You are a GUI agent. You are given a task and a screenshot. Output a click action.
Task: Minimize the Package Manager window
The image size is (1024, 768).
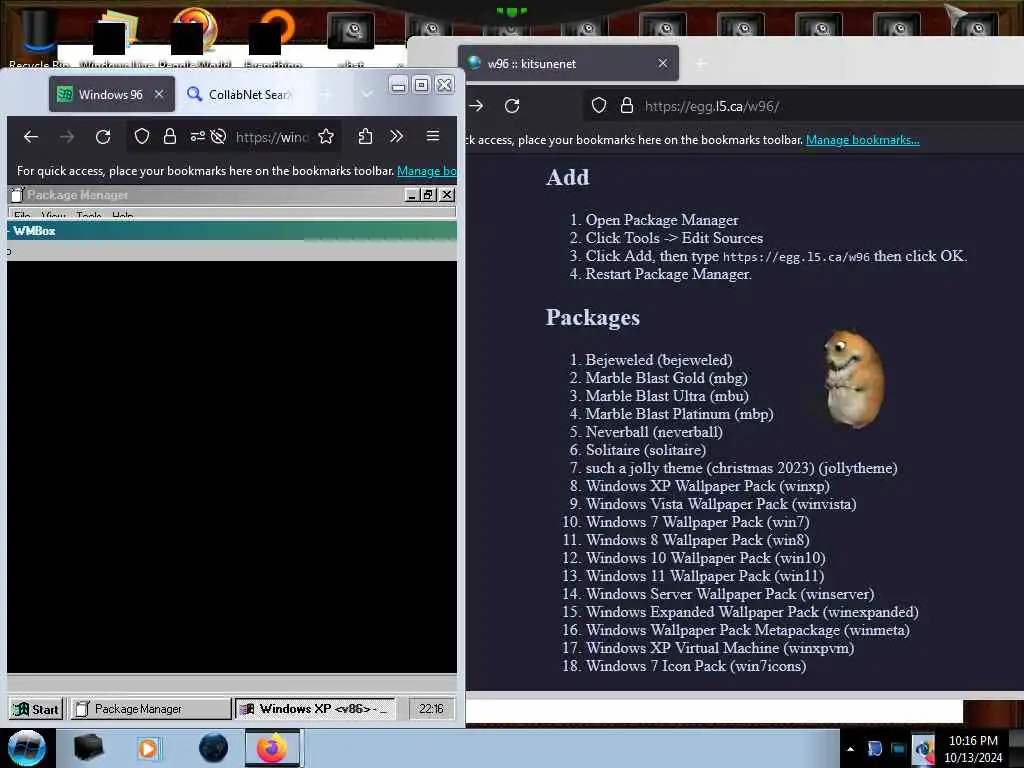click(411, 195)
